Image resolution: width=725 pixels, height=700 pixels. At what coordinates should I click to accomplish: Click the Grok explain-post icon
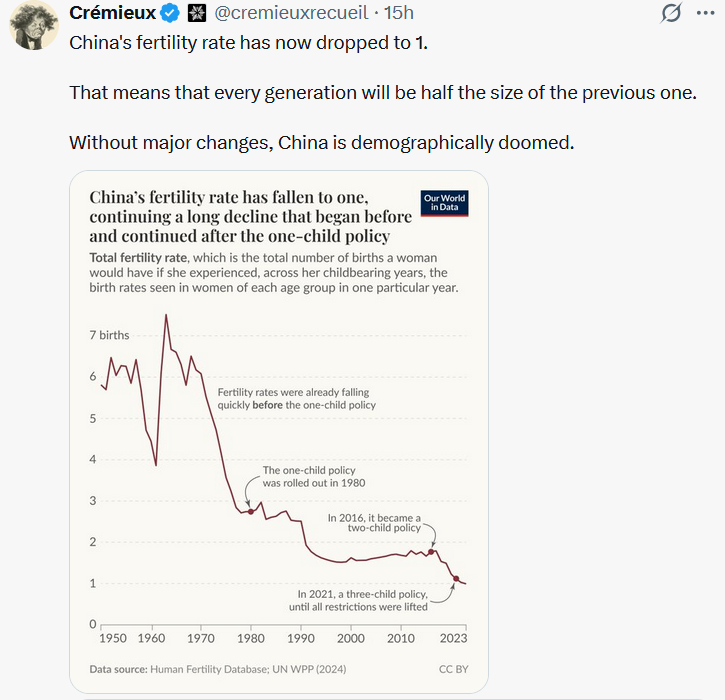(x=674, y=13)
